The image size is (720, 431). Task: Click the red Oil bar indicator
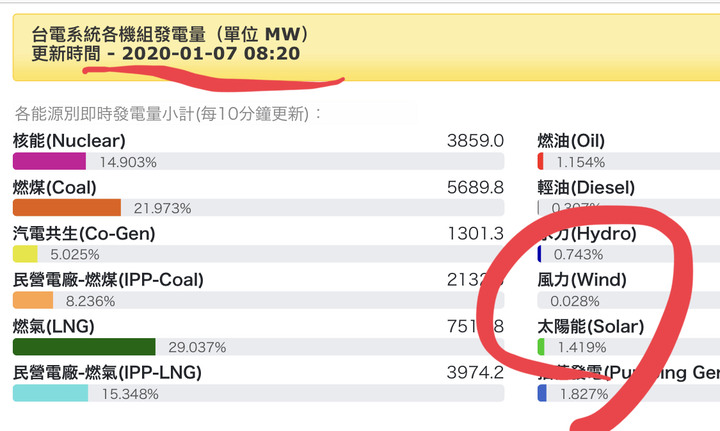540,162
